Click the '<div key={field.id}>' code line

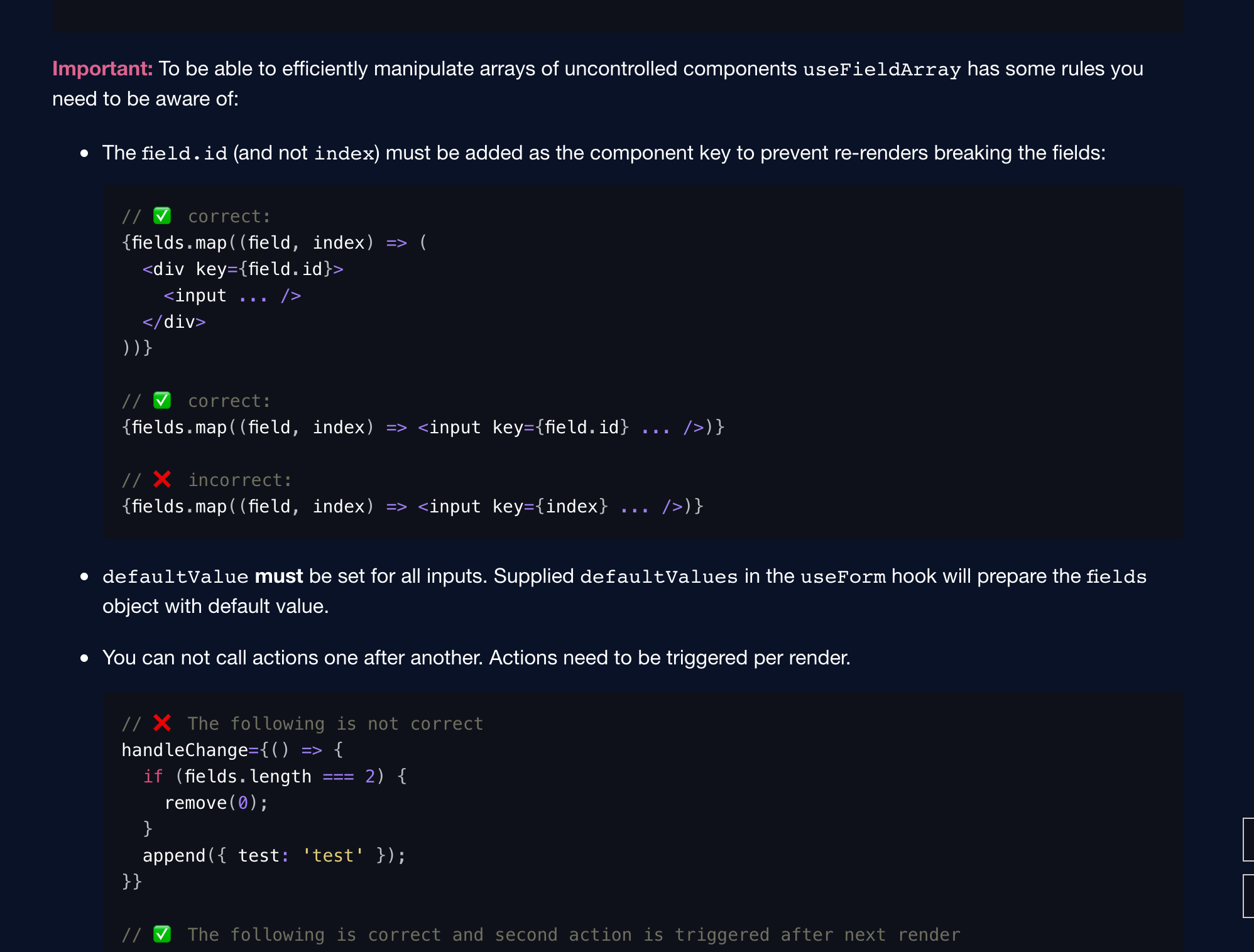[243, 269]
